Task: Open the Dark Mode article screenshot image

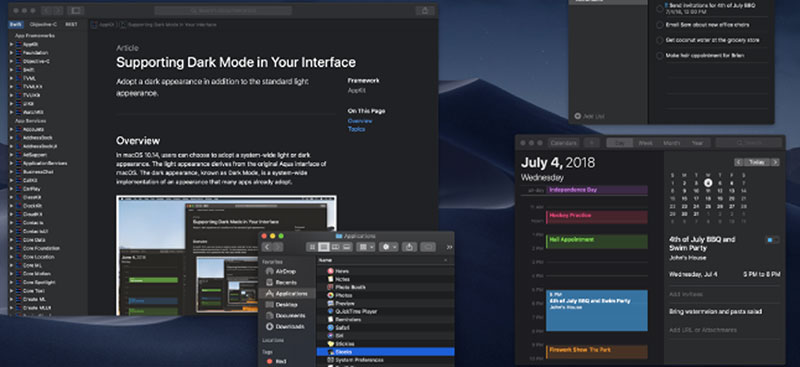Action: 226,255
